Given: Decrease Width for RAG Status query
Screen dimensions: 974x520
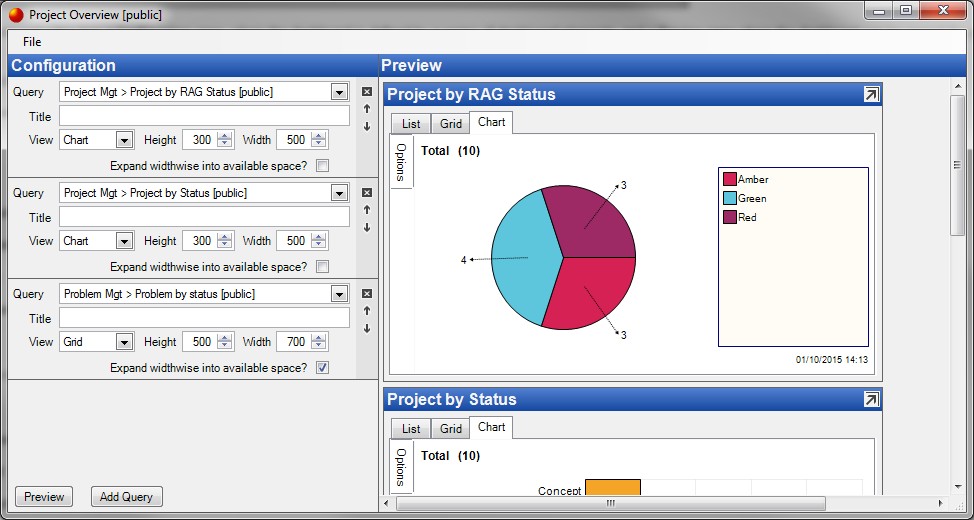Looking at the screenshot, I should (x=319, y=144).
